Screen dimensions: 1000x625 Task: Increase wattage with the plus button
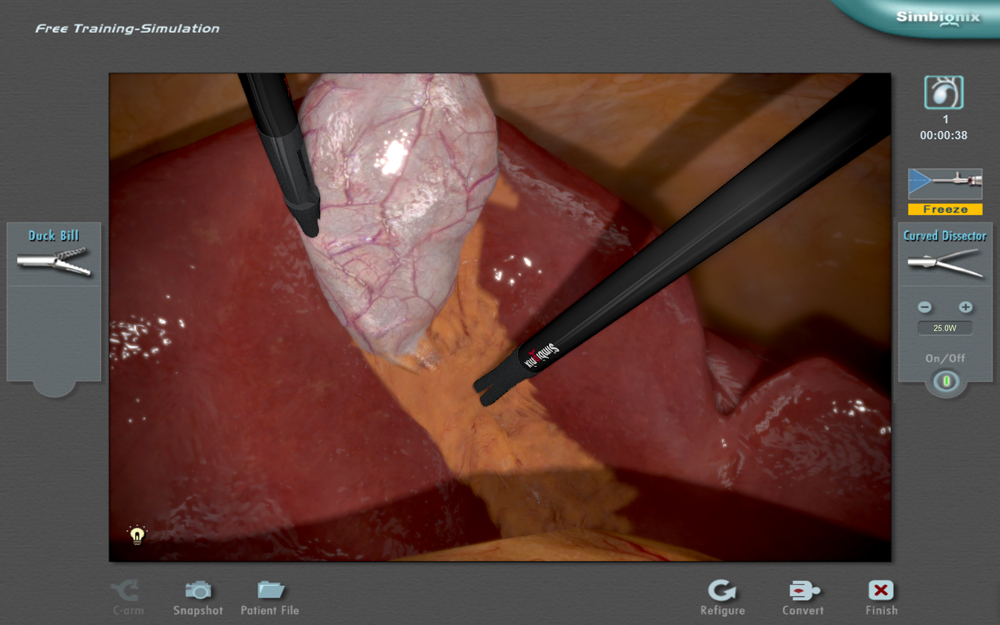(965, 307)
